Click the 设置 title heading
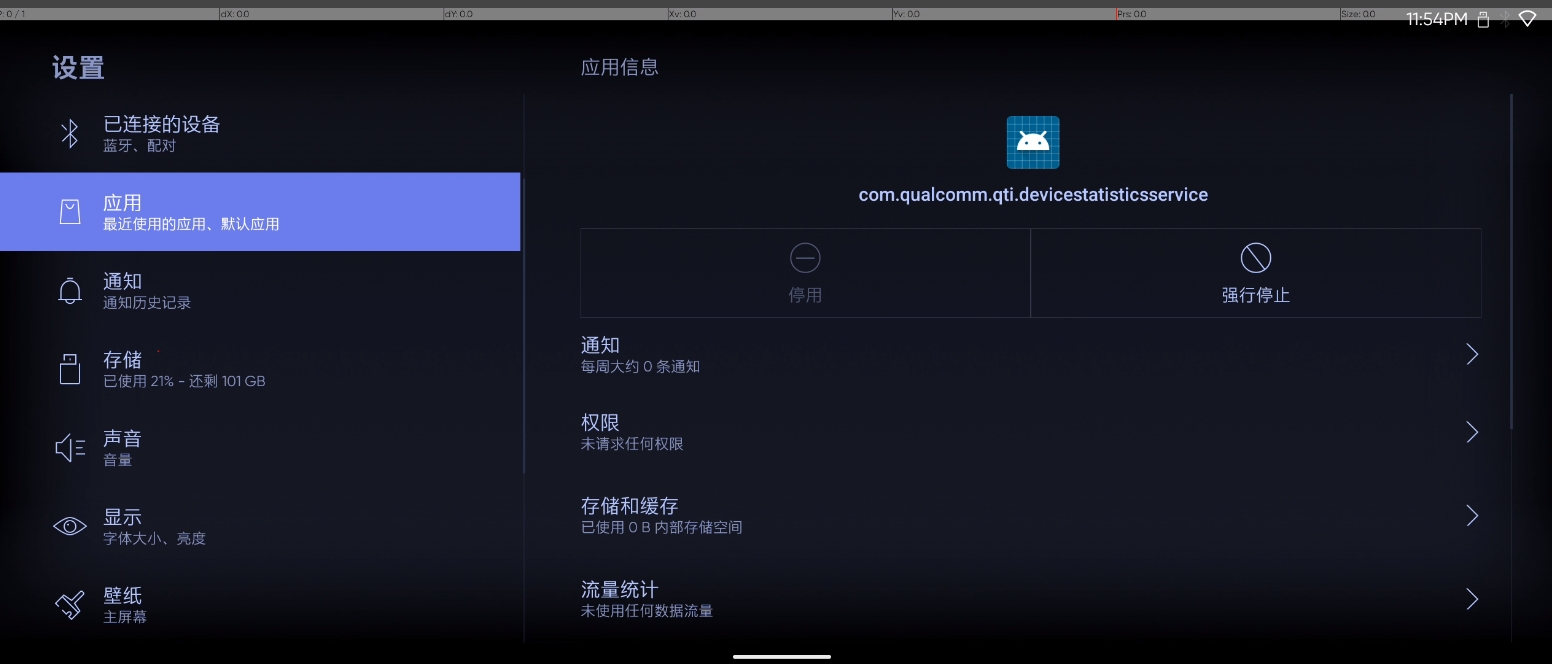The width and height of the screenshot is (1552, 664). tap(78, 68)
